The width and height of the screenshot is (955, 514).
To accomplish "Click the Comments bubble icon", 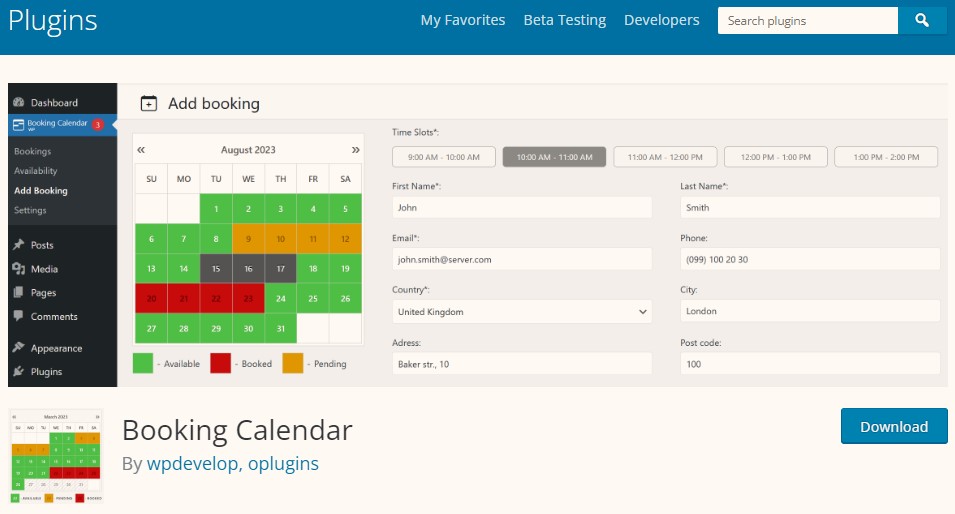I will click(19, 315).
